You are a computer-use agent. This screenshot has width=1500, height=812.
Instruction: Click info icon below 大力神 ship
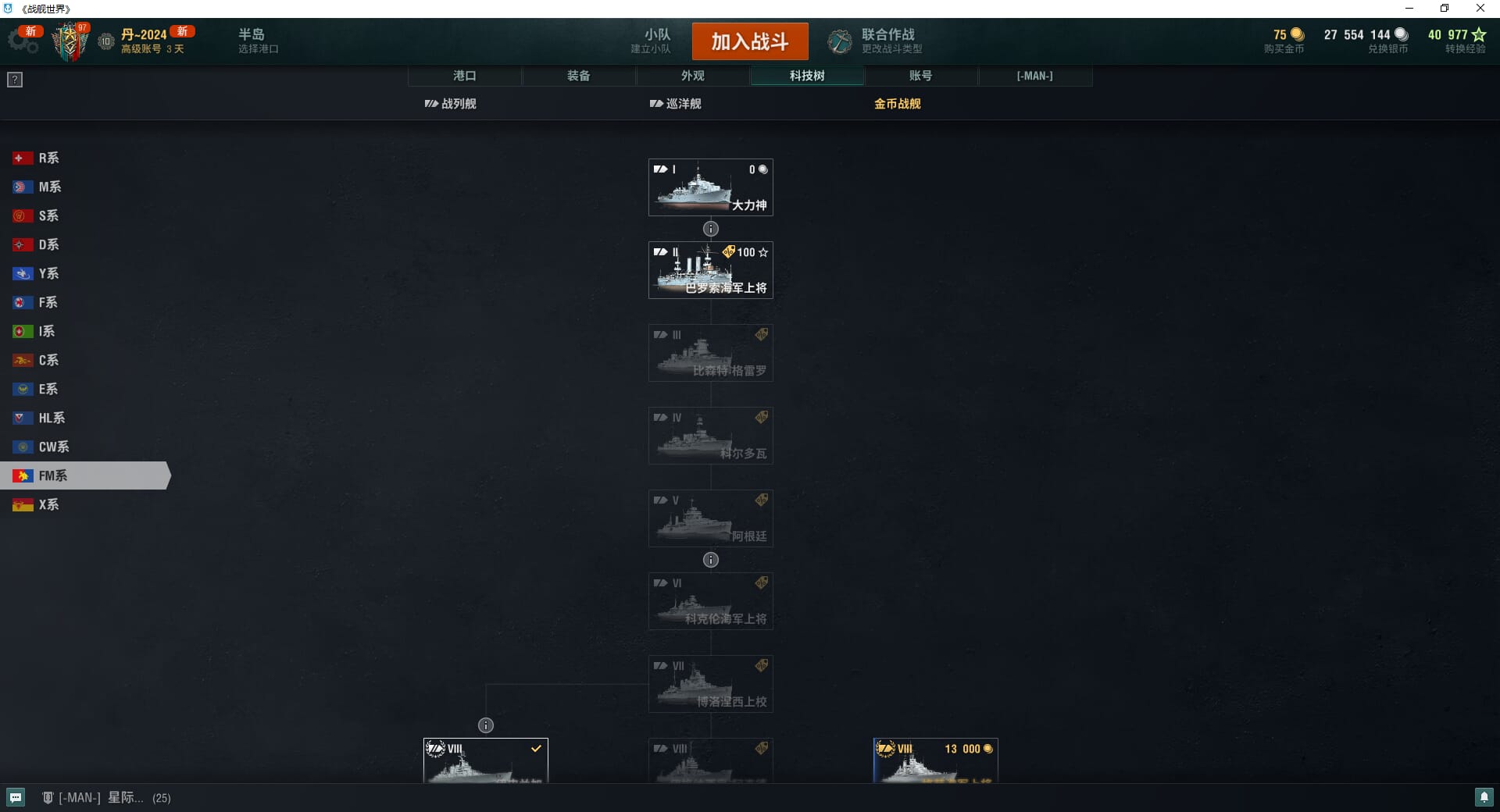pos(711,229)
